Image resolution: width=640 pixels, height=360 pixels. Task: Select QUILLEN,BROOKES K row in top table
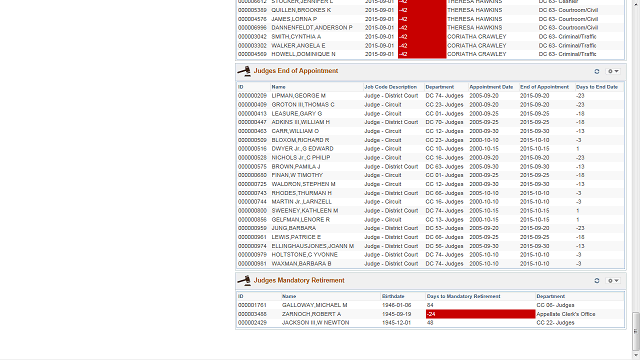tap(430, 10)
